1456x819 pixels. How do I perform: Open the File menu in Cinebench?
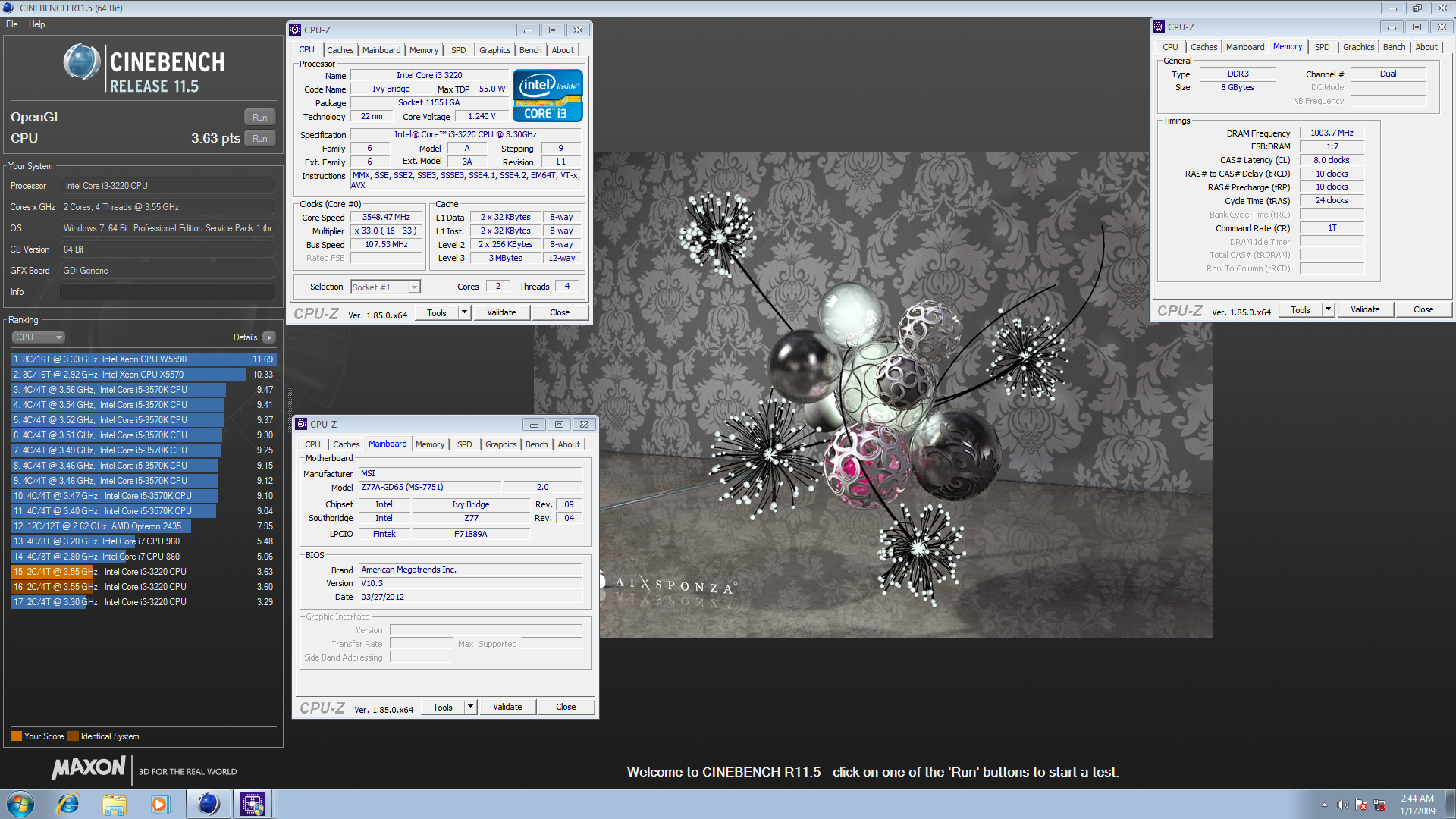click(x=12, y=24)
